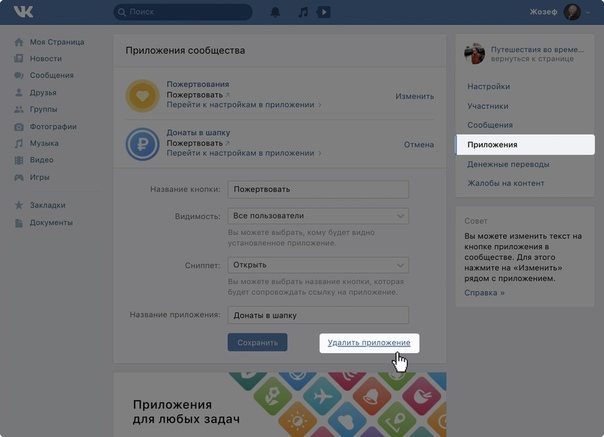The width and height of the screenshot is (604, 437).
Task: Switch to Денежные переводы section
Action: pos(508,164)
